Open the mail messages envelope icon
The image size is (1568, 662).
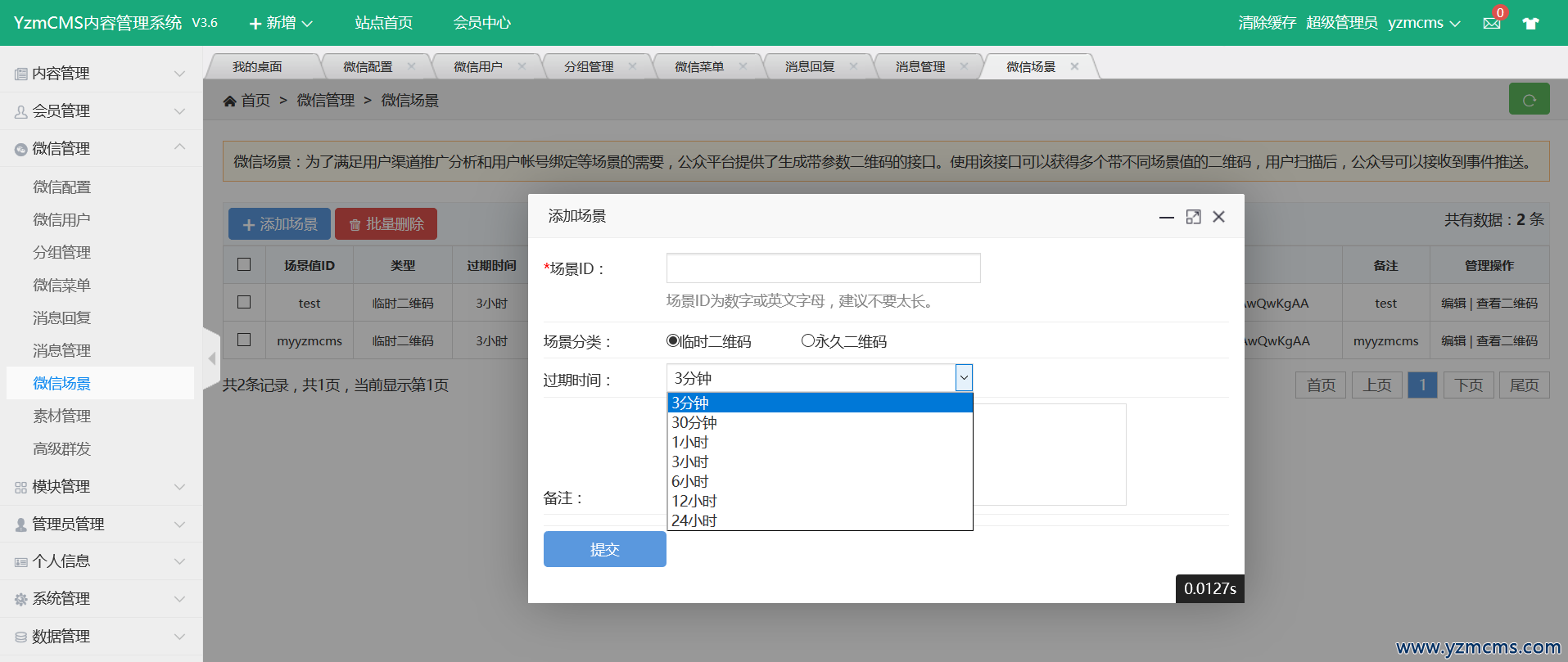click(1491, 23)
